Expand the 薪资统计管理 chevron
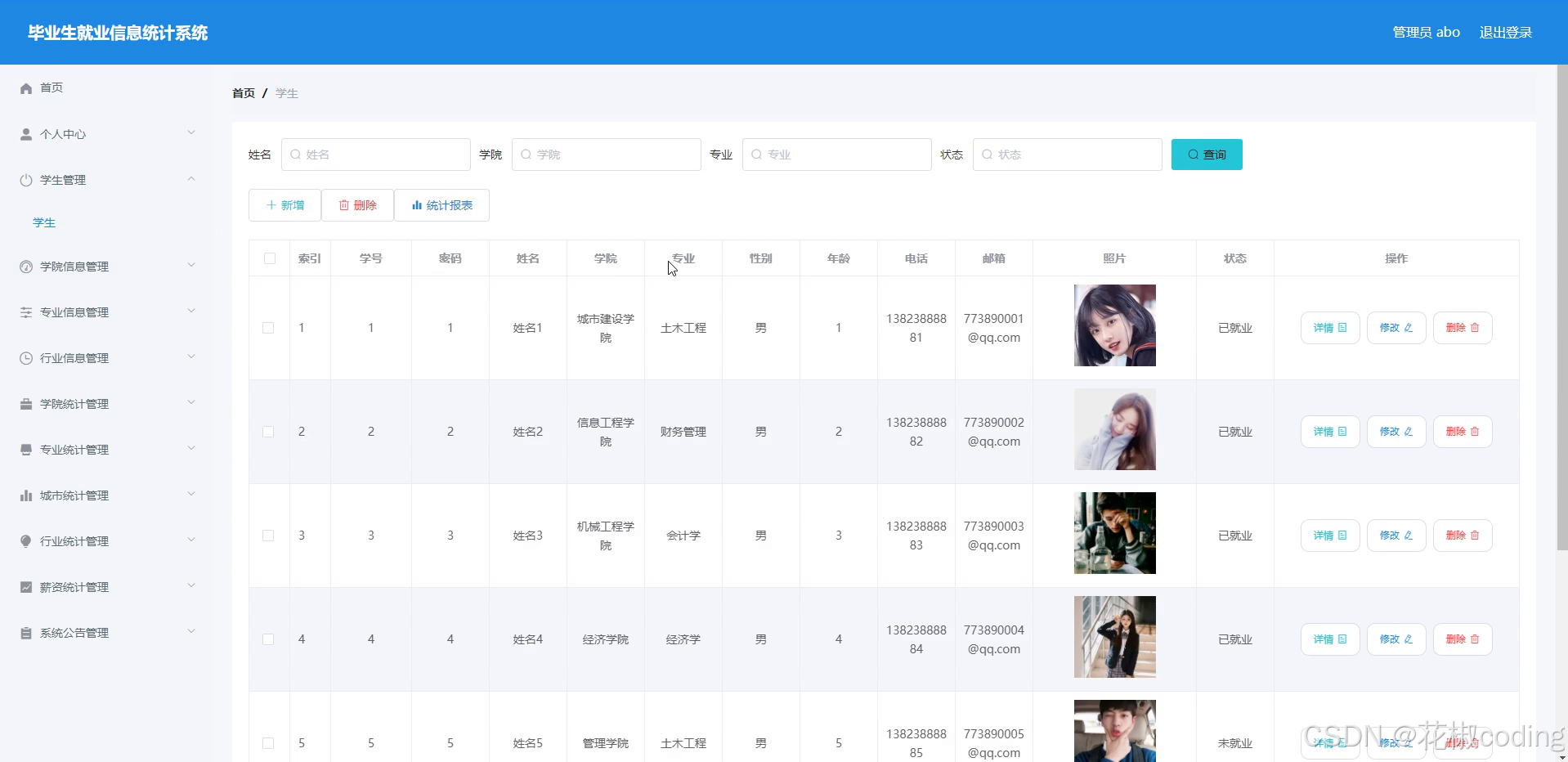This screenshot has width=1568, height=762. point(191,585)
